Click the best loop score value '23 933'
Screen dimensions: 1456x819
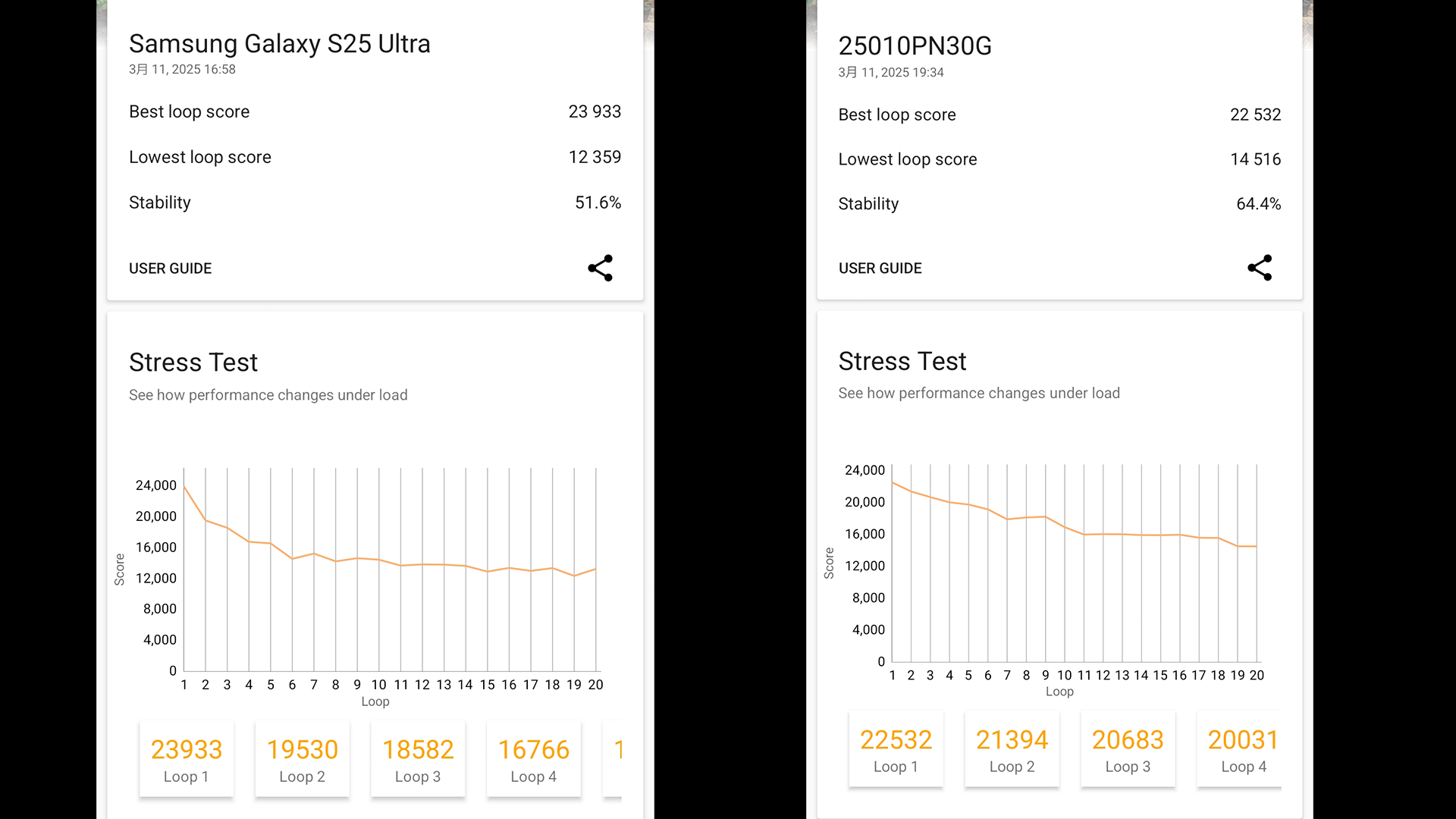[595, 111]
